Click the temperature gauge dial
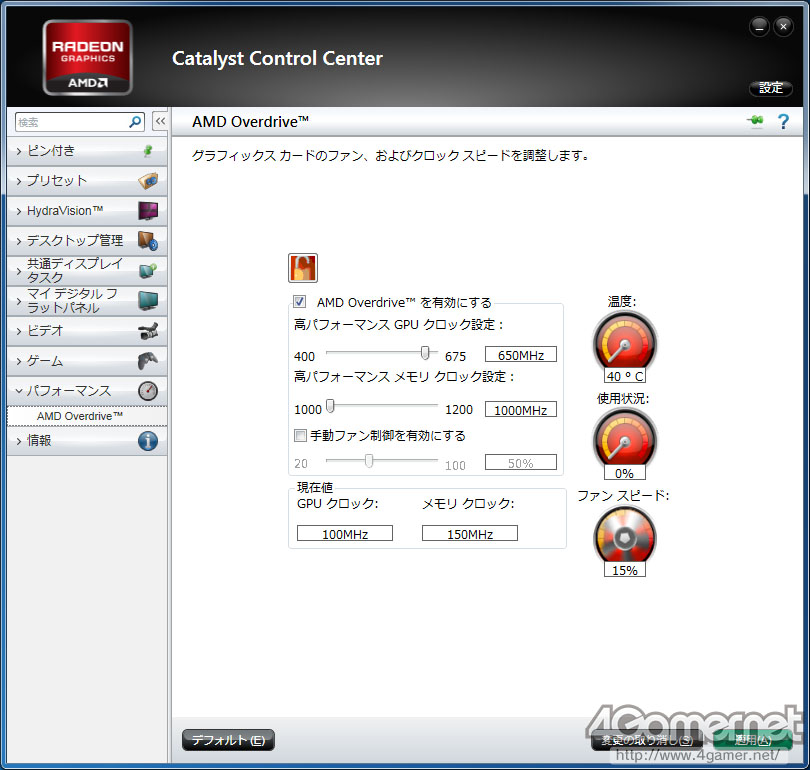Viewport: 810px width, 770px height. [x=625, y=342]
